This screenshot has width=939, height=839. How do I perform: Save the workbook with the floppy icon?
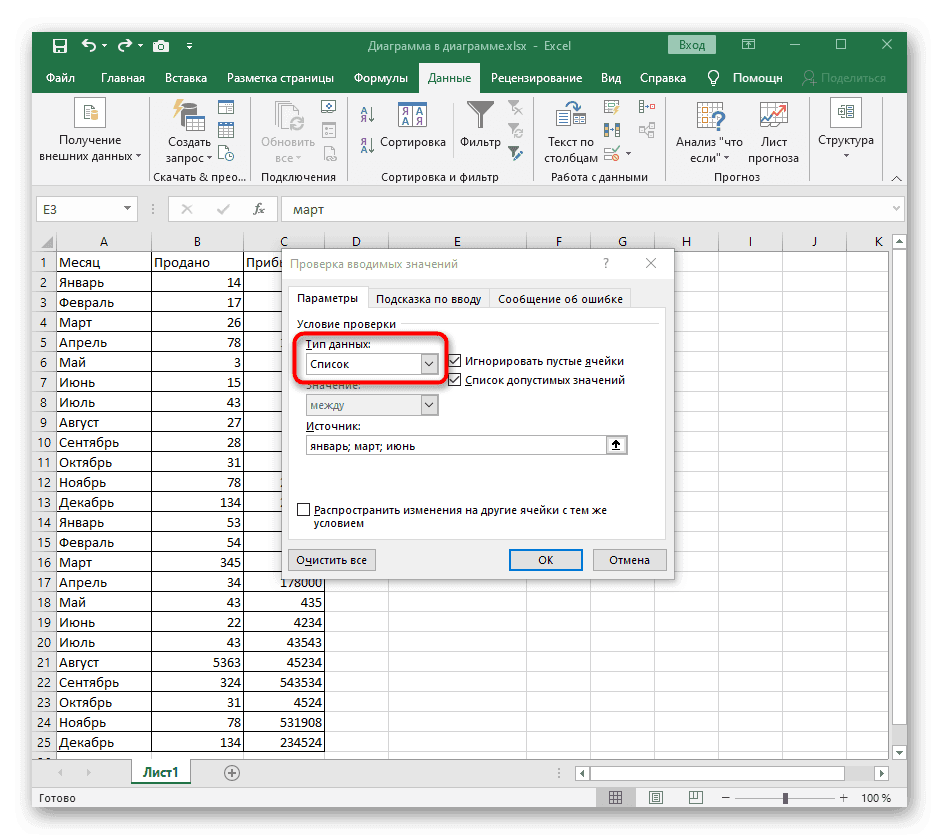60,46
